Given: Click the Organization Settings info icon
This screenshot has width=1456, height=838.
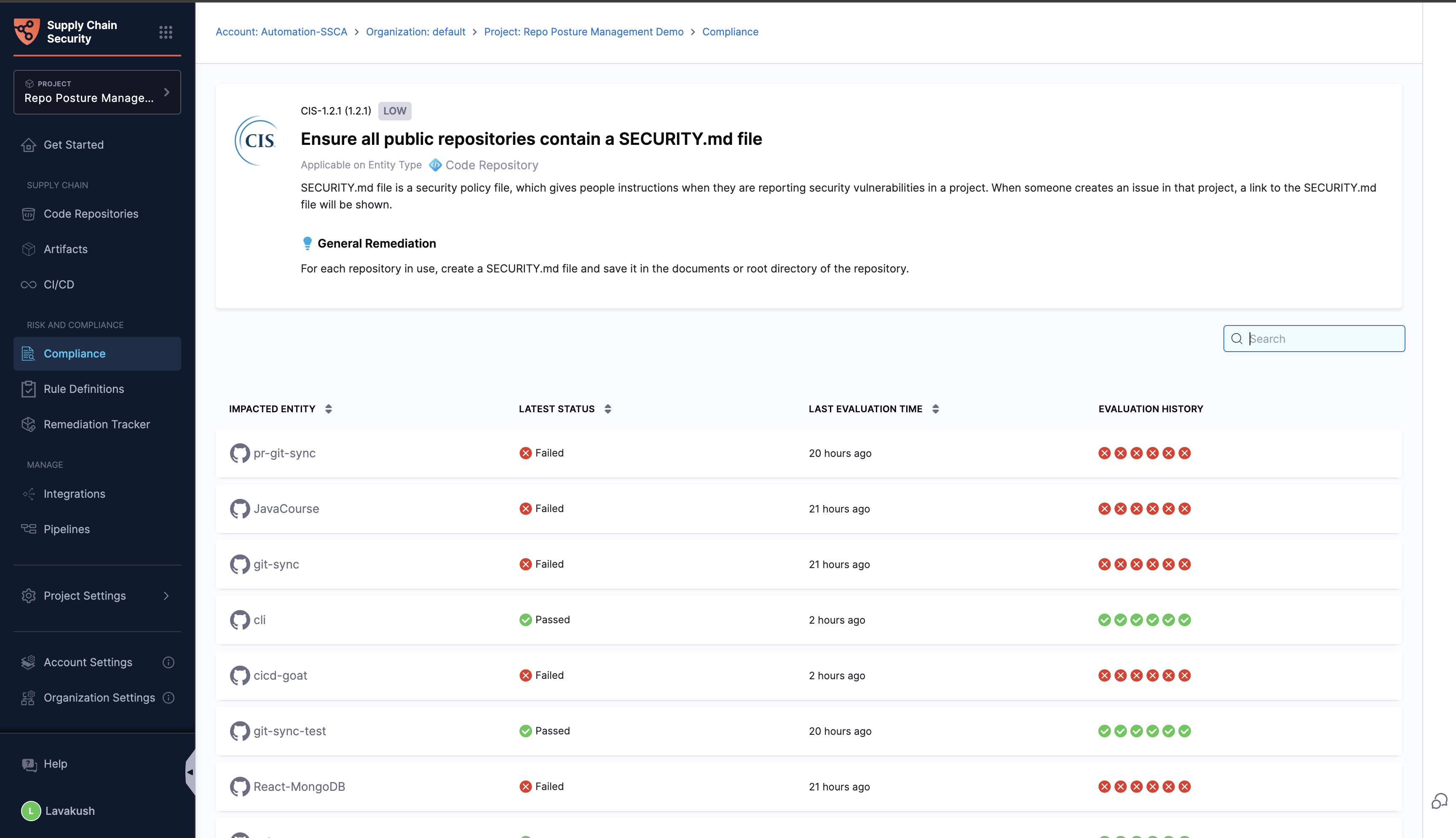Looking at the screenshot, I should [168, 698].
